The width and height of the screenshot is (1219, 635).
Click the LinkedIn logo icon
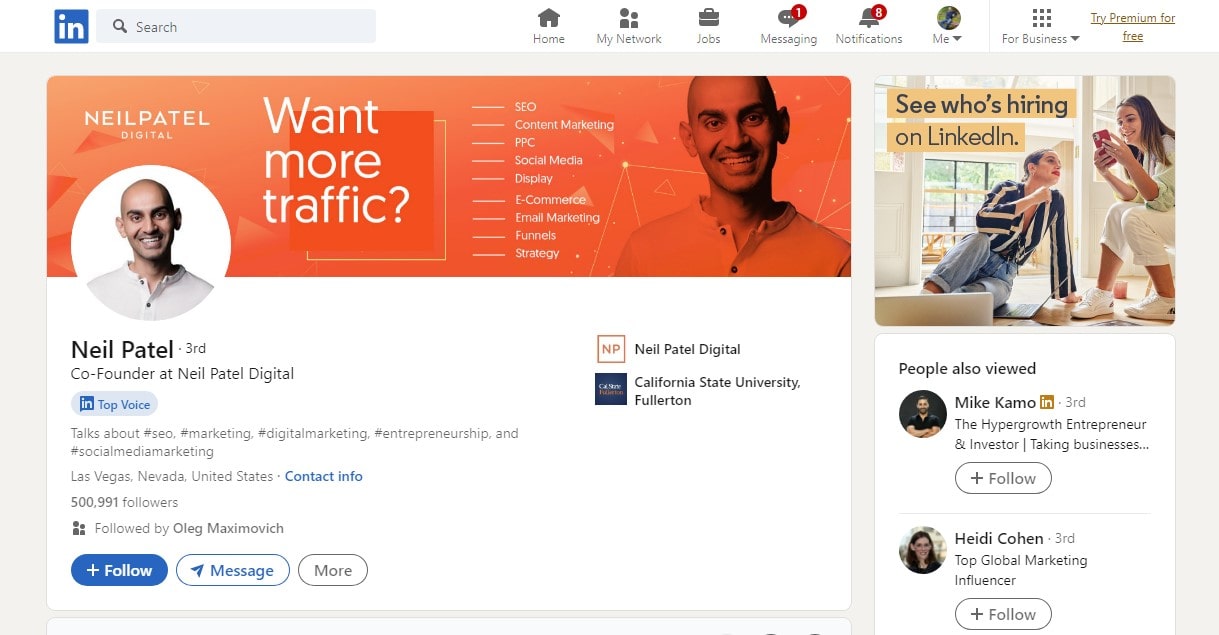coord(71,26)
